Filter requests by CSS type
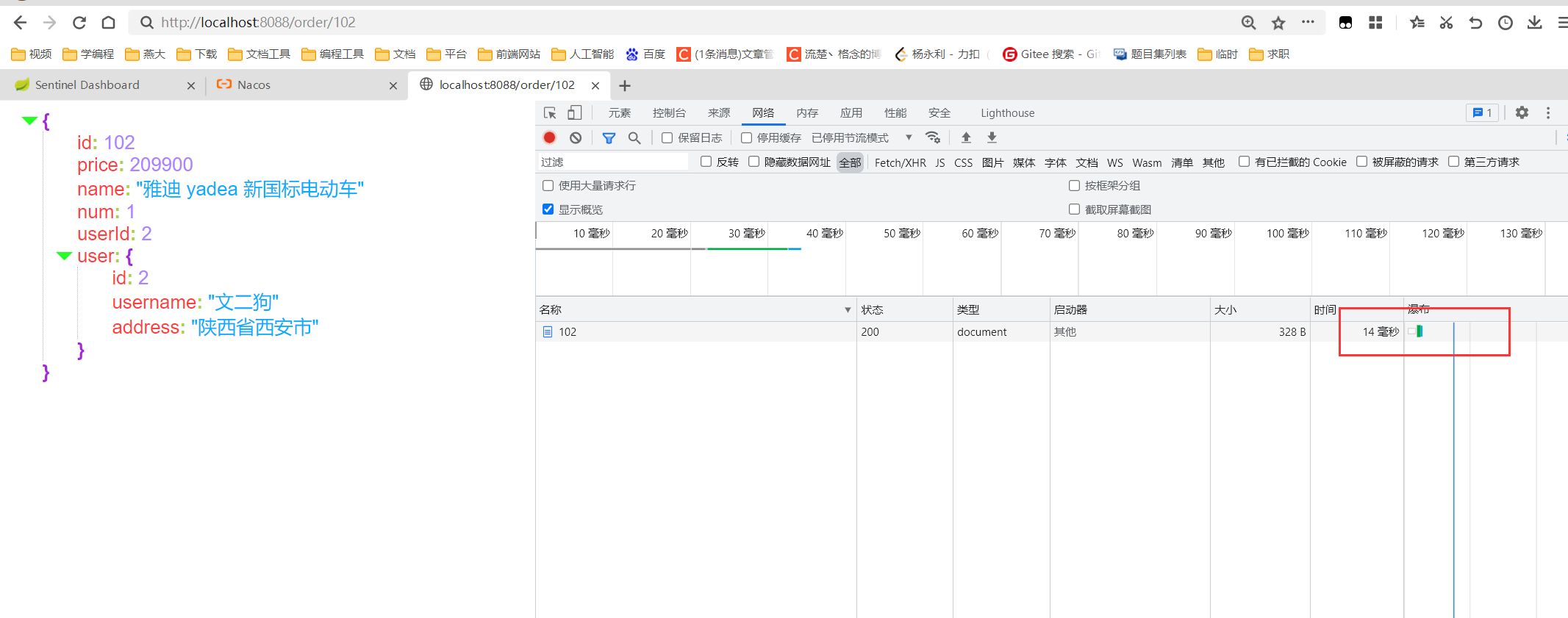 point(963,162)
